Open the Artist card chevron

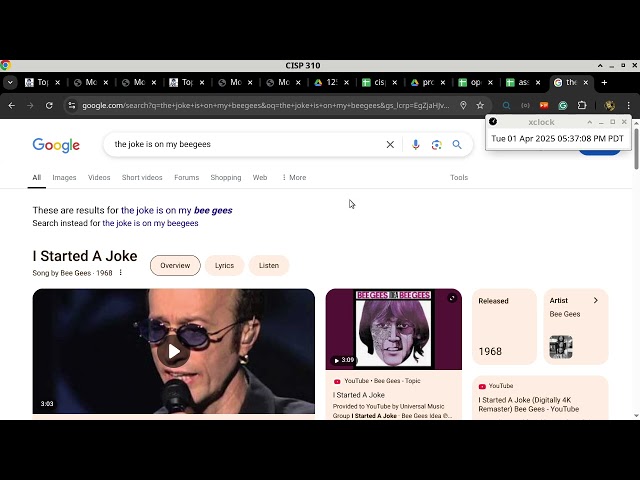(596, 300)
